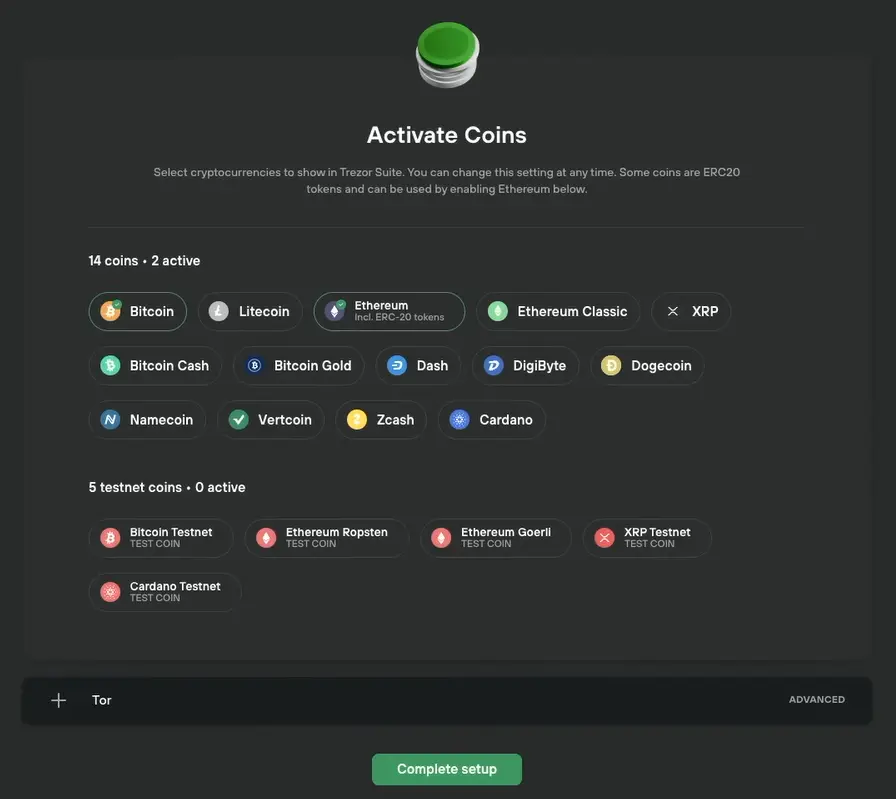Click the Cardano star icon

459,420
